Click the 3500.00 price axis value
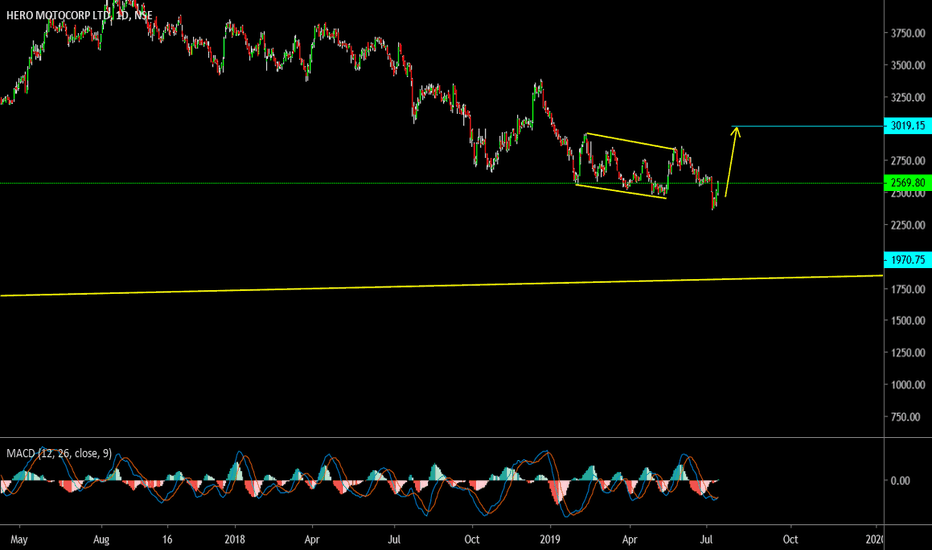This screenshot has height=550, width=932. click(908, 65)
